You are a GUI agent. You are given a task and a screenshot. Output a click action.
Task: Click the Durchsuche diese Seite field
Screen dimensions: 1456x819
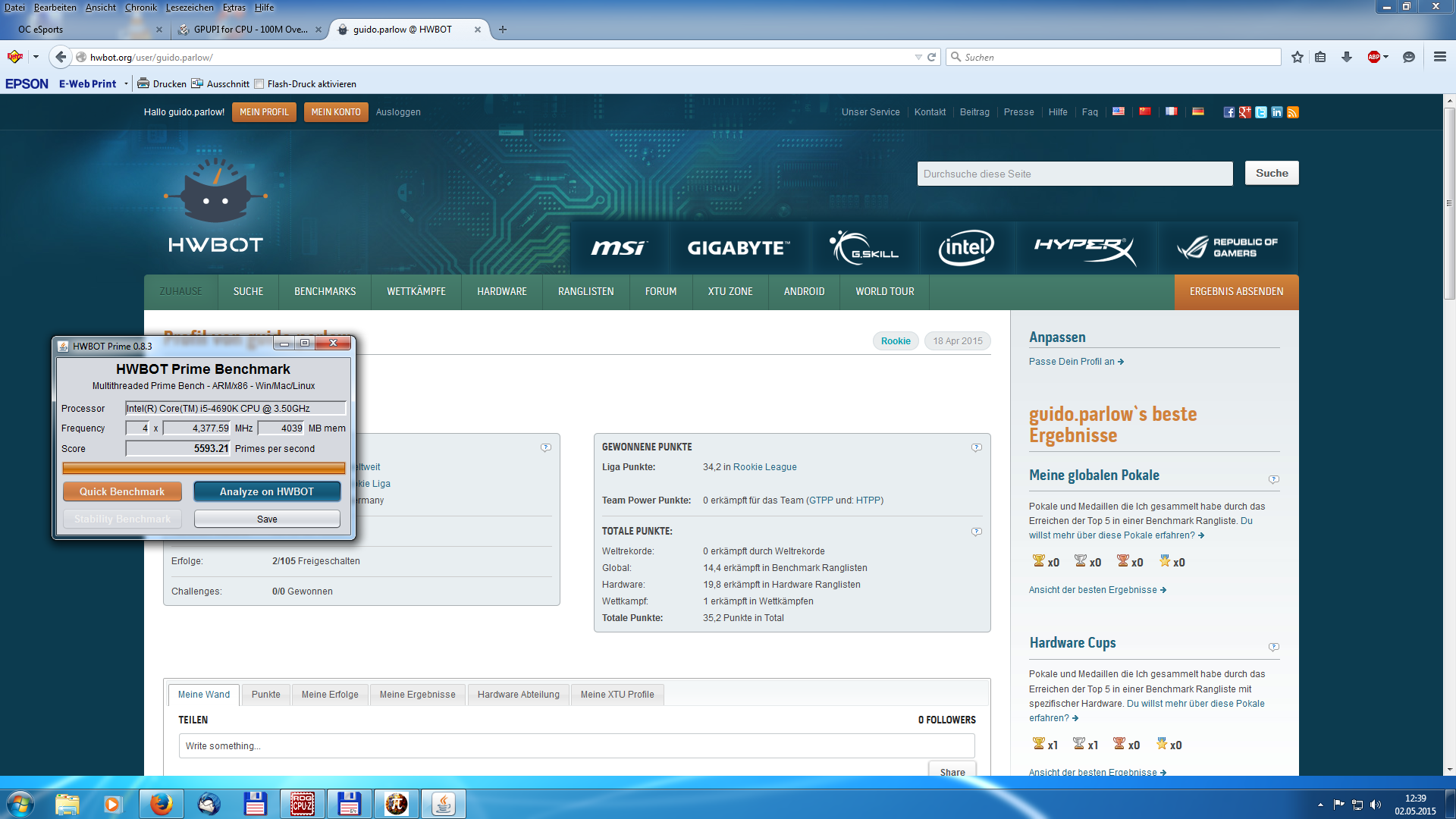pyautogui.click(x=1075, y=174)
